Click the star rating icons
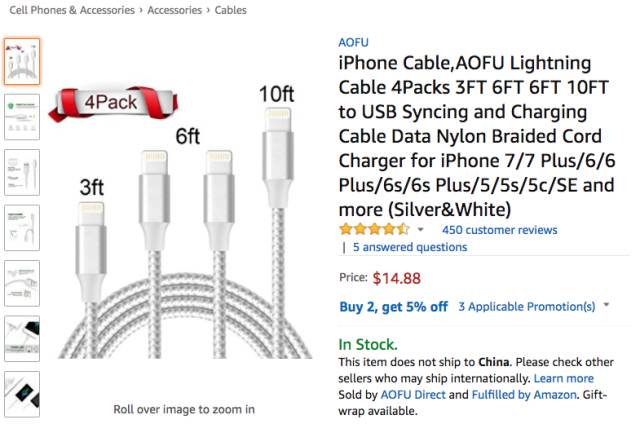The width and height of the screenshot is (640, 424). click(374, 230)
